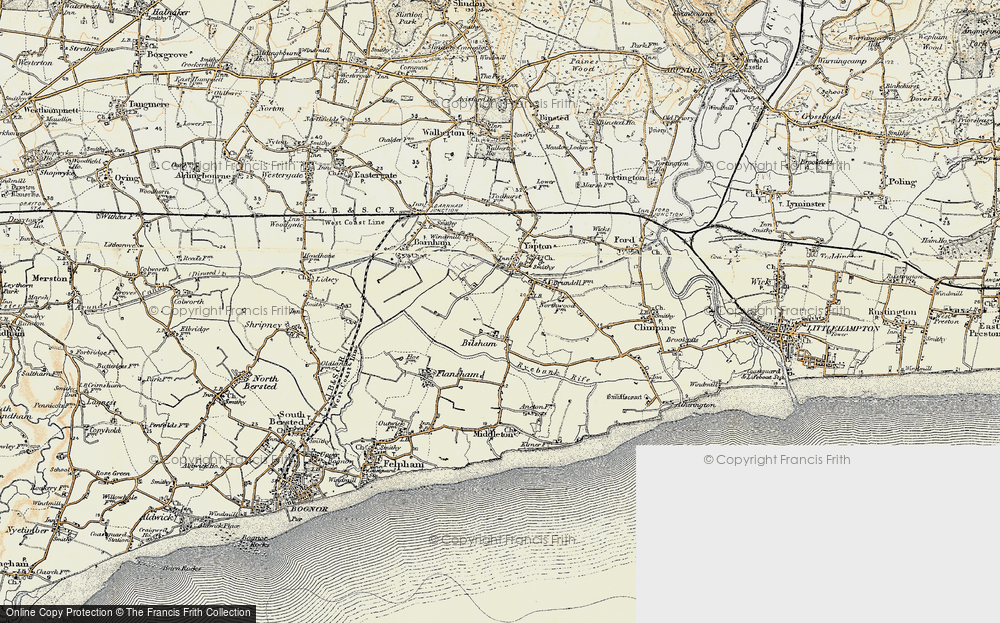Click the Eastergate village label
Image resolution: width=1000 pixels, height=623 pixels.
(376, 175)
